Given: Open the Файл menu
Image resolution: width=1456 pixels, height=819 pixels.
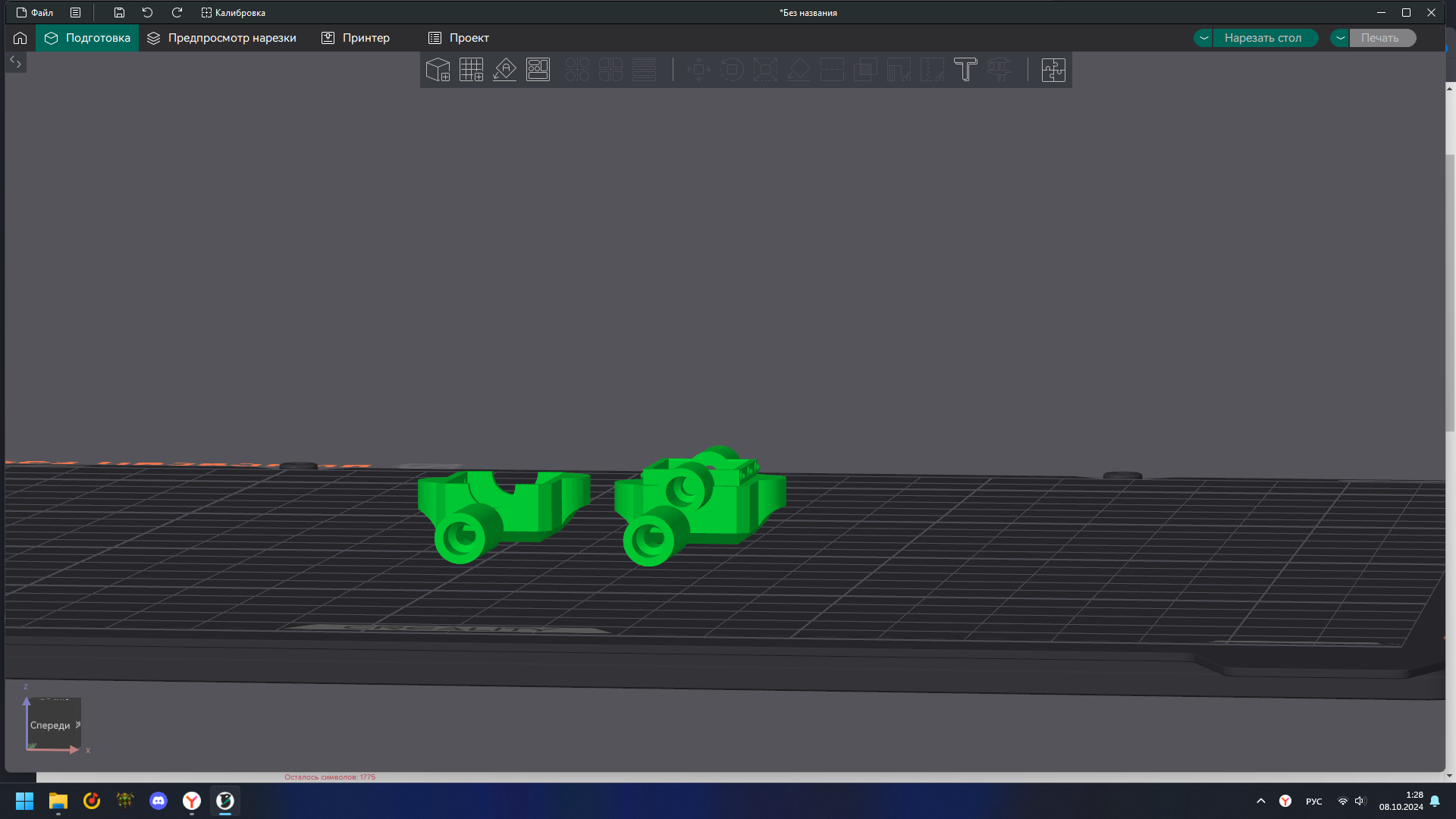Looking at the screenshot, I should (x=35, y=13).
